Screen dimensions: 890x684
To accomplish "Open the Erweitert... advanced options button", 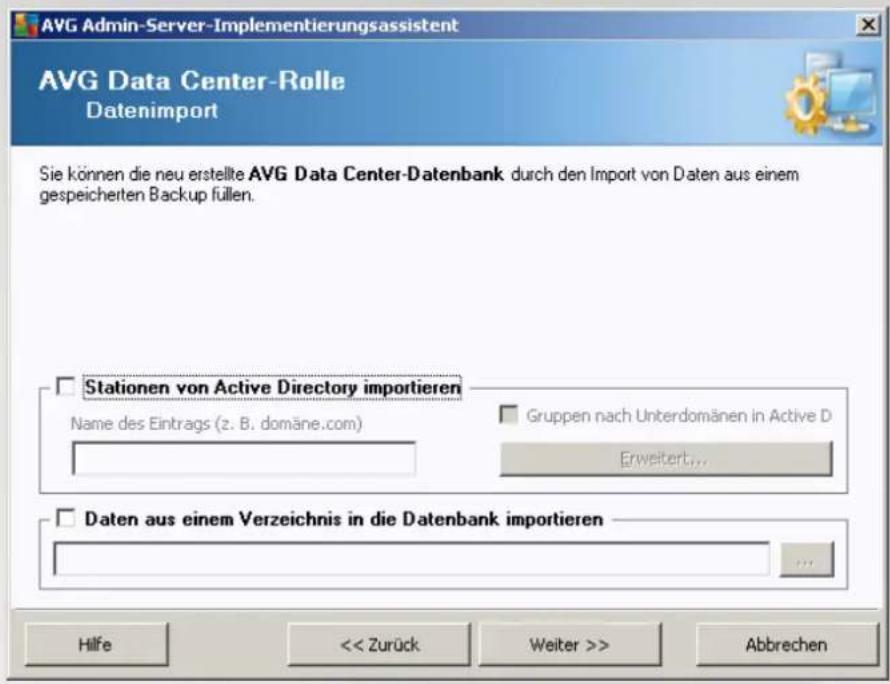I will click(666, 459).
